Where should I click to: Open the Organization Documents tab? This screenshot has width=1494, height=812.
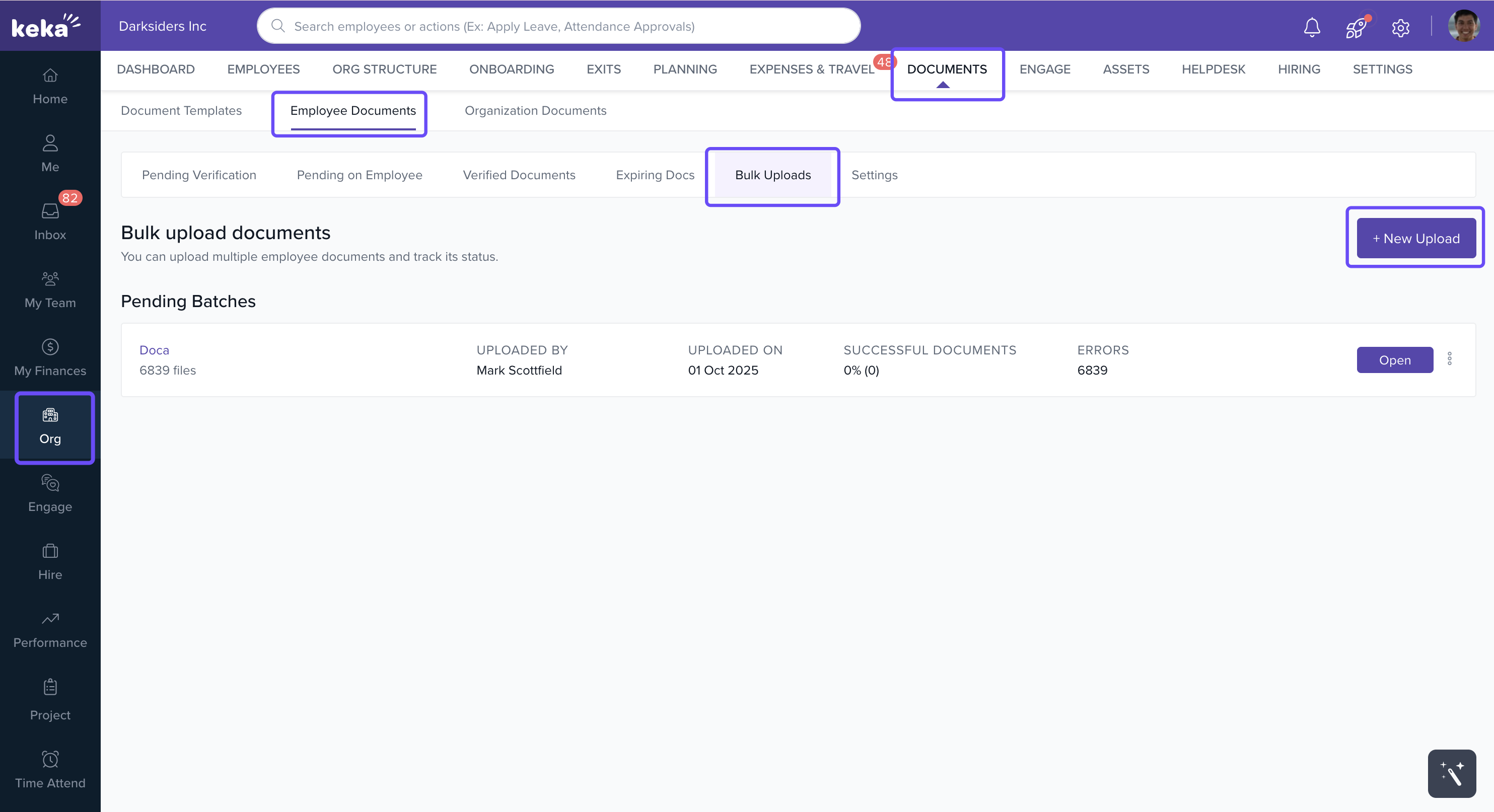coord(535,110)
